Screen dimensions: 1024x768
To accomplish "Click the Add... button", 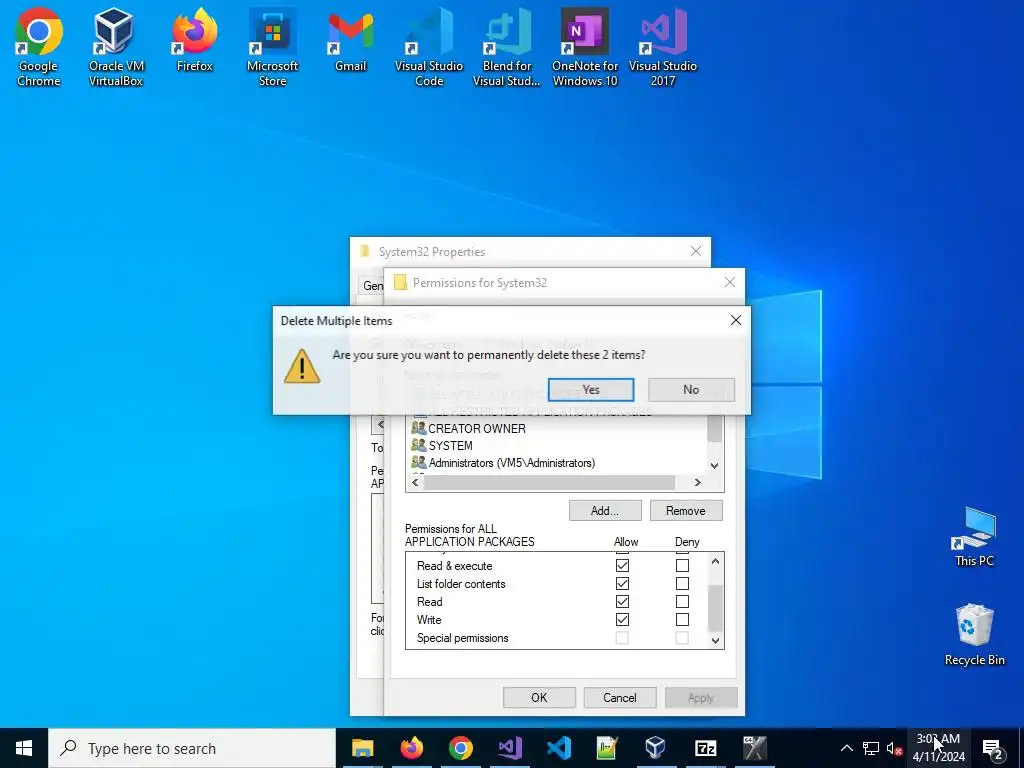I will point(605,511).
